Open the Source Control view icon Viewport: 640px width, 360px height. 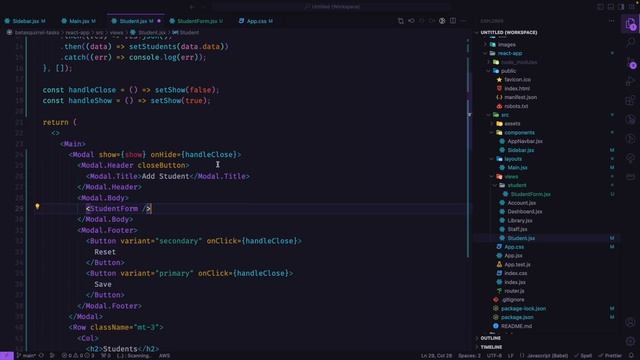(x=631, y=62)
